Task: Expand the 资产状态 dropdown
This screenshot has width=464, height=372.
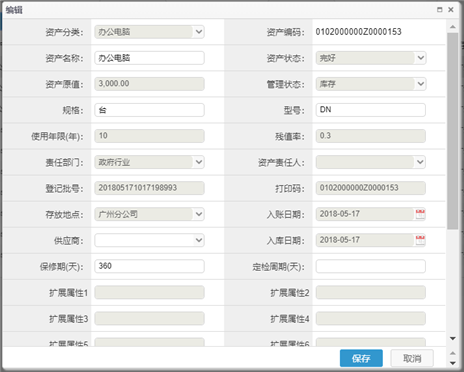Action: [x=421, y=58]
